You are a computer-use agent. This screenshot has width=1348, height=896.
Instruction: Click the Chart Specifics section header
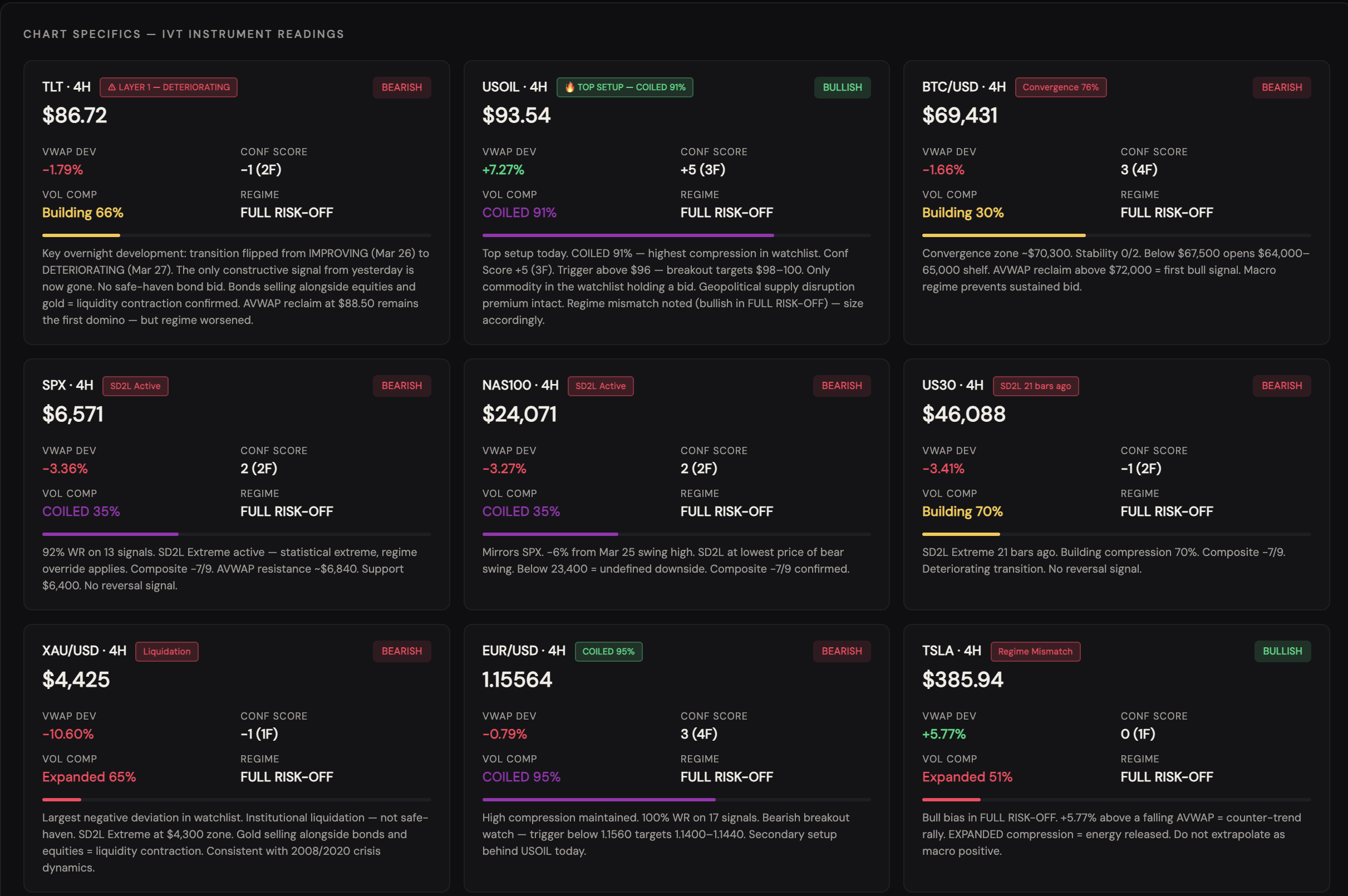(184, 35)
